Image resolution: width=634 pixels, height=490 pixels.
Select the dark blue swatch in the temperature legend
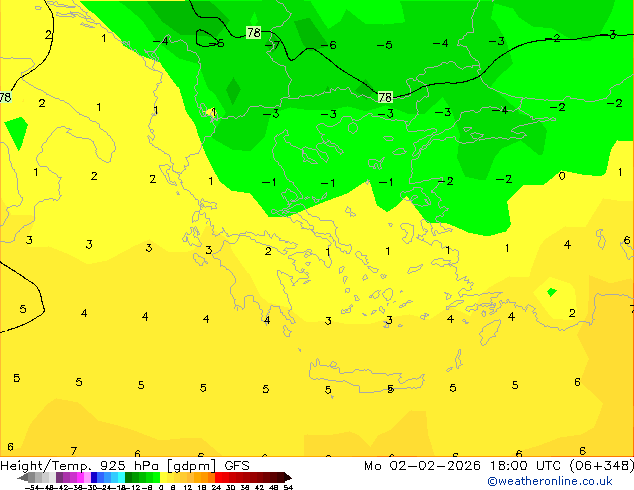94,477
